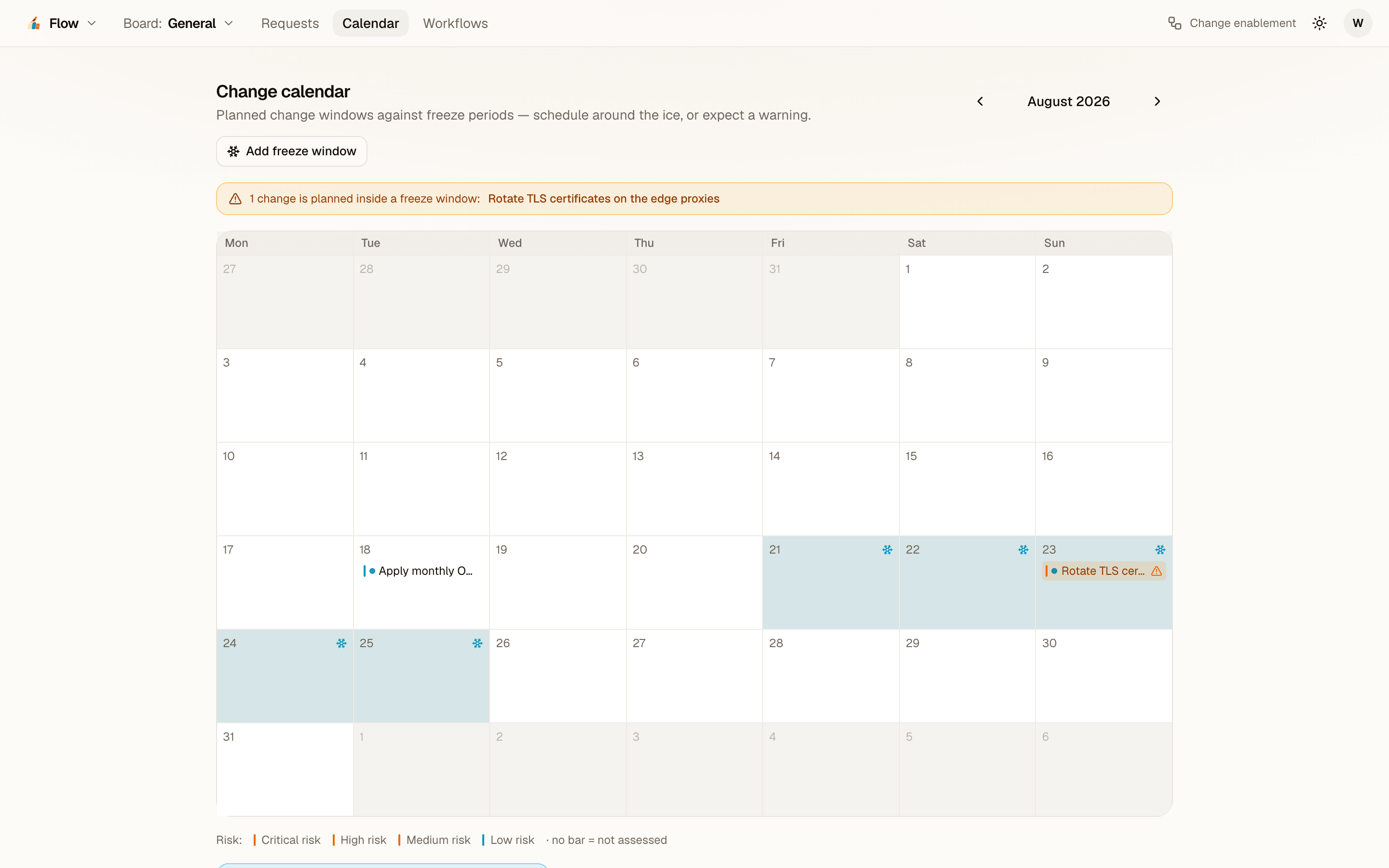The height and width of the screenshot is (868, 1389).
Task: Click warning icon on Rotate TLS event
Action: [x=1156, y=571]
